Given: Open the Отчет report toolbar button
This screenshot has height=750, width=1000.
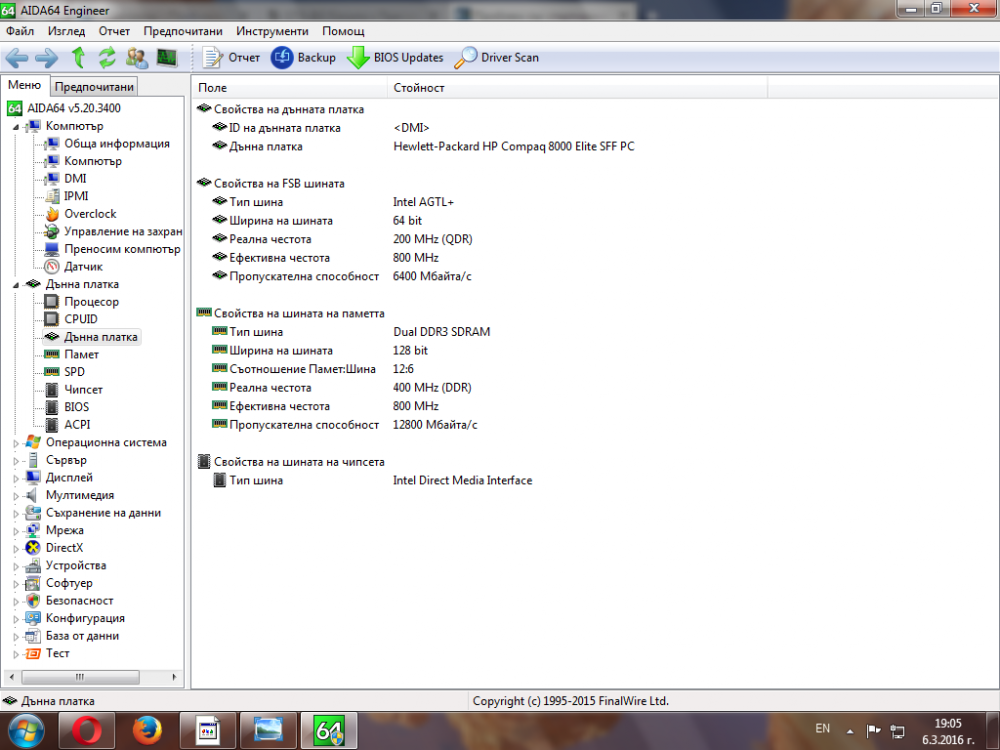Looking at the screenshot, I should coord(231,58).
